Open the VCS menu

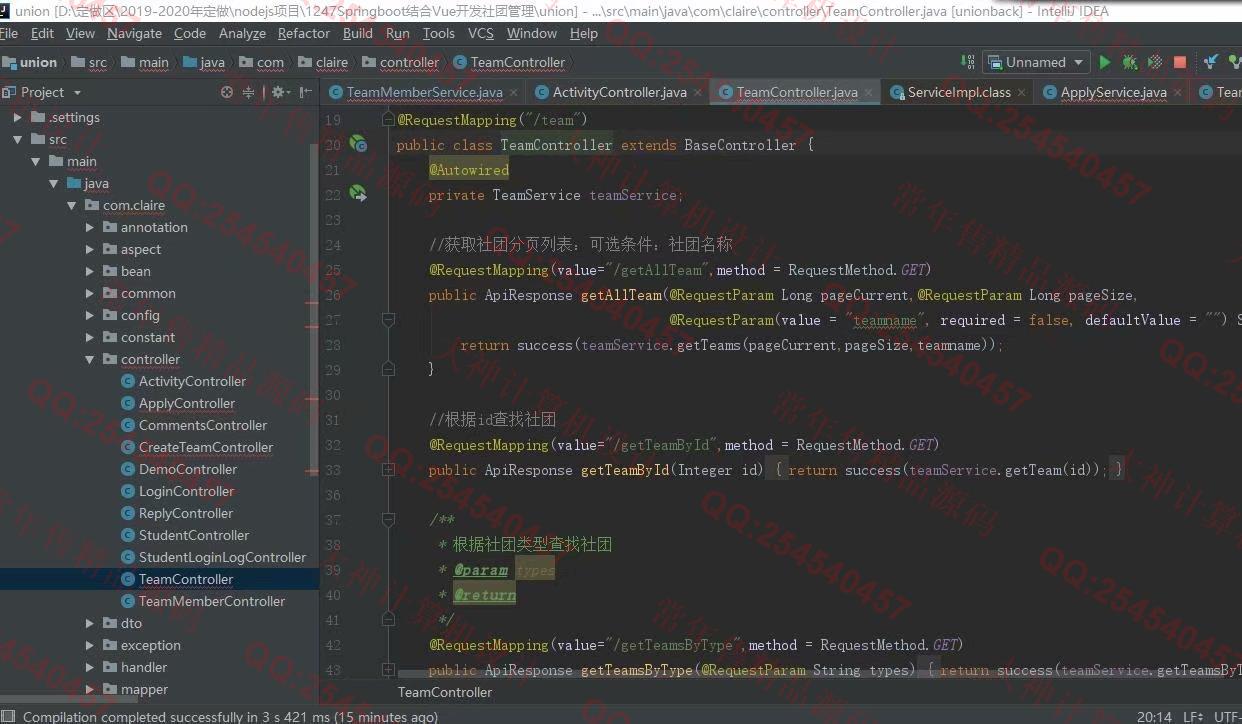click(x=481, y=33)
